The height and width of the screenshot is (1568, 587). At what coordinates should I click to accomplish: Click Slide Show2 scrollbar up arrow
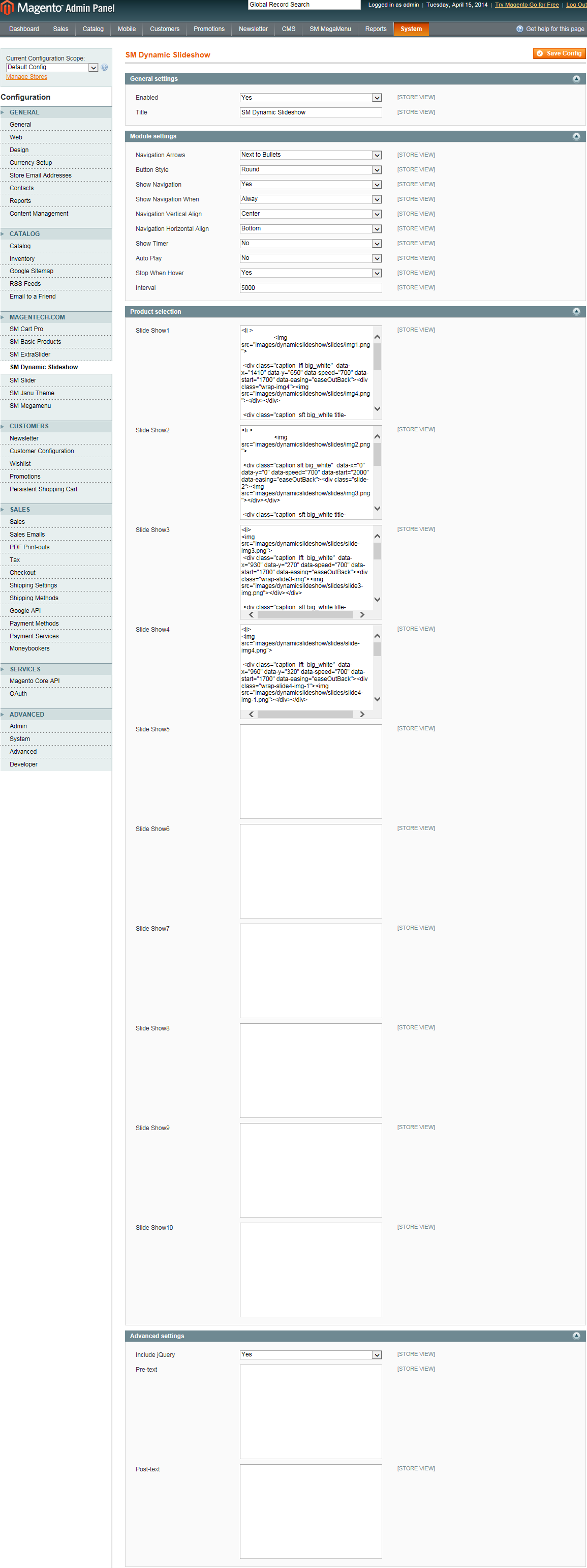pyautogui.click(x=377, y=436)
